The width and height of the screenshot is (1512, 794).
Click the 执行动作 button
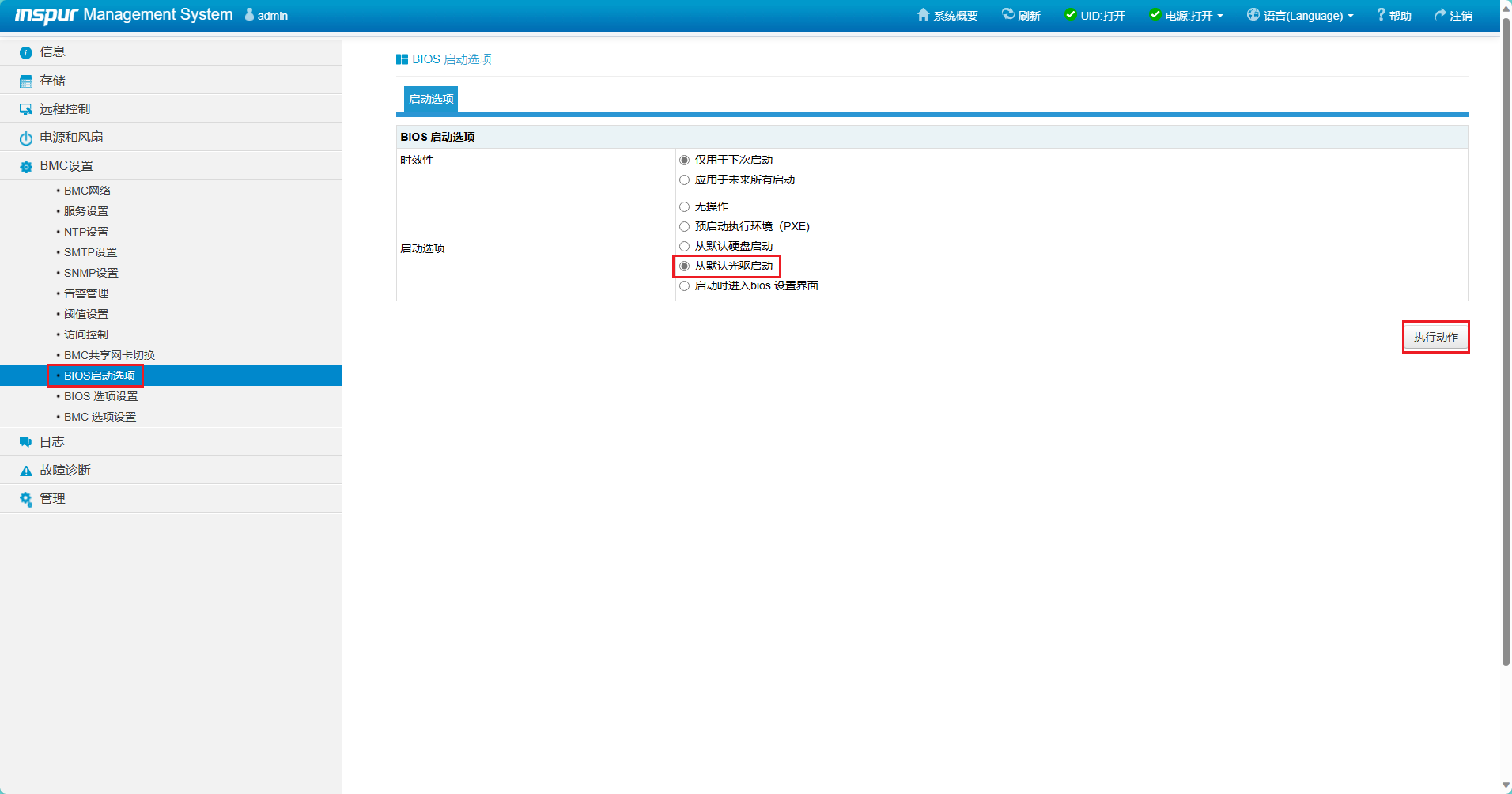click(1435, 337)
